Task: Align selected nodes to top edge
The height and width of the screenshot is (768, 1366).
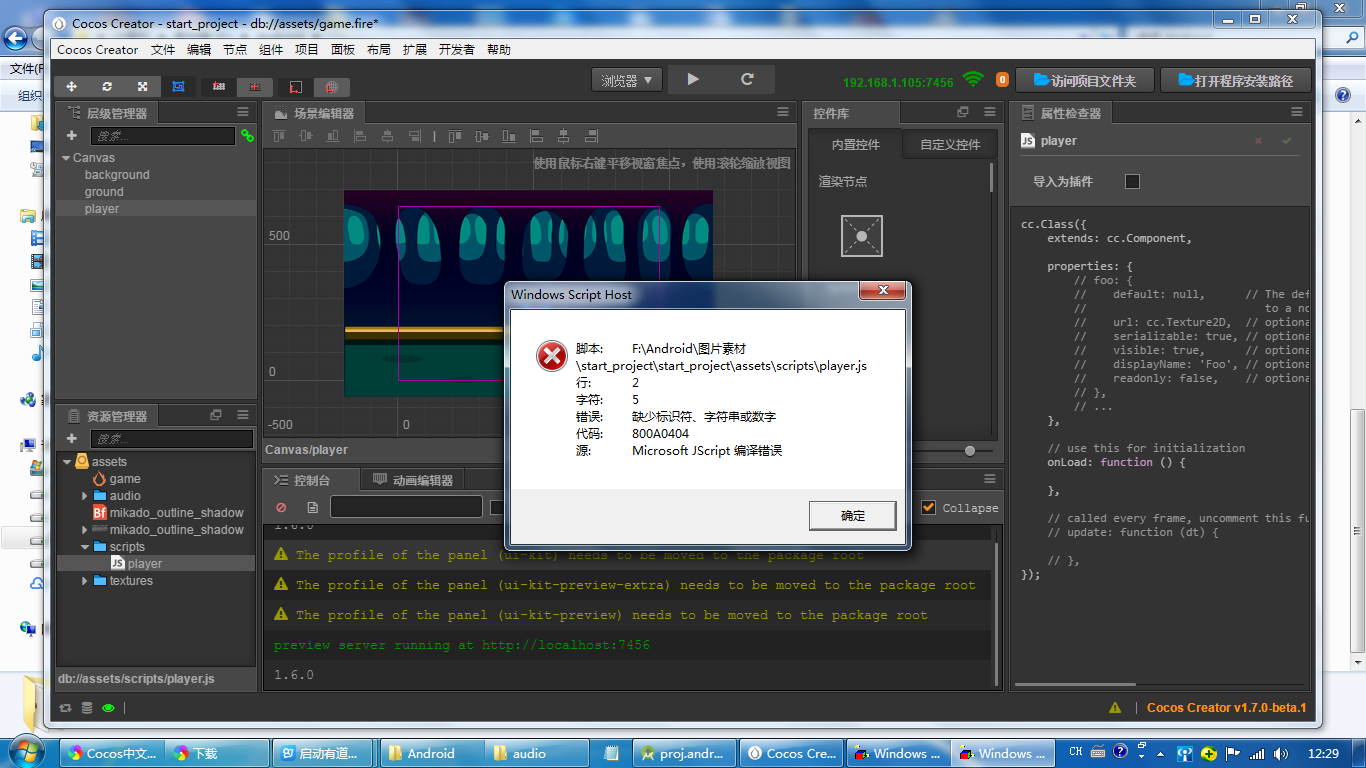Action: coord(278,136)
